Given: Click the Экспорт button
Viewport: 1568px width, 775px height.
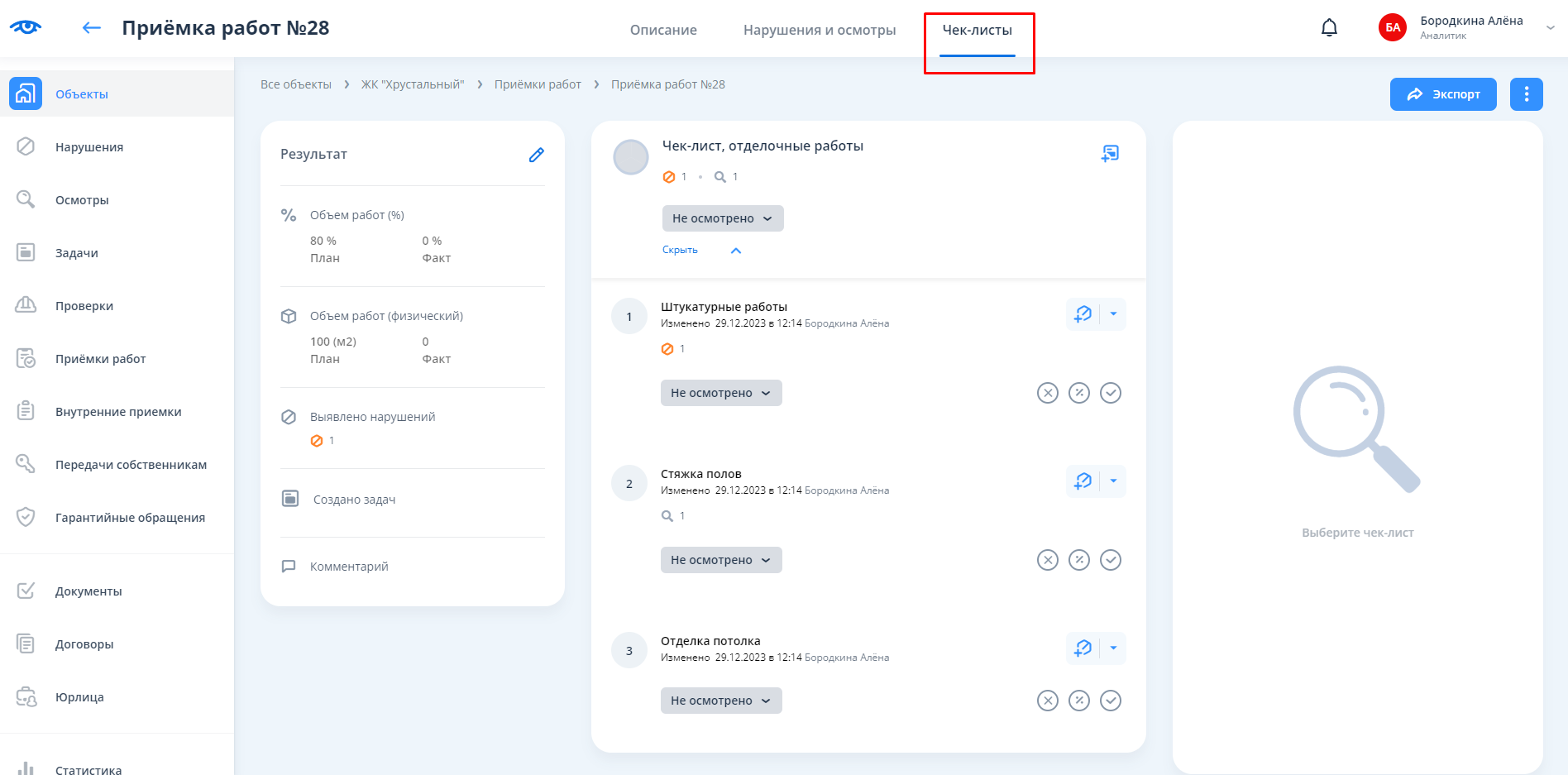Looking at the screenshot, I should click(x=1442, y=94).
